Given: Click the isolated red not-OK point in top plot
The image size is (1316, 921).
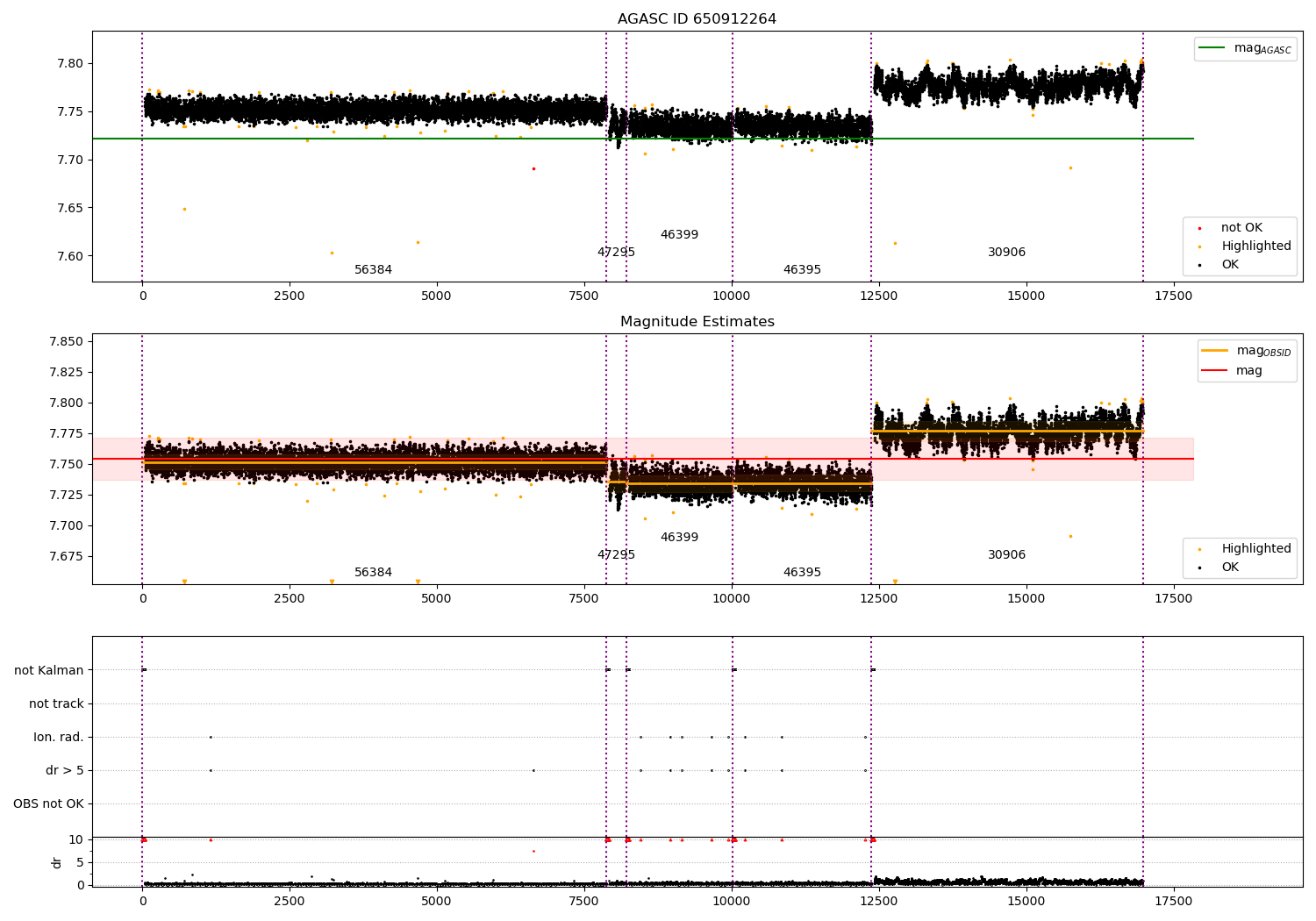Looking at the screenshot, I should tap(533, 168).
